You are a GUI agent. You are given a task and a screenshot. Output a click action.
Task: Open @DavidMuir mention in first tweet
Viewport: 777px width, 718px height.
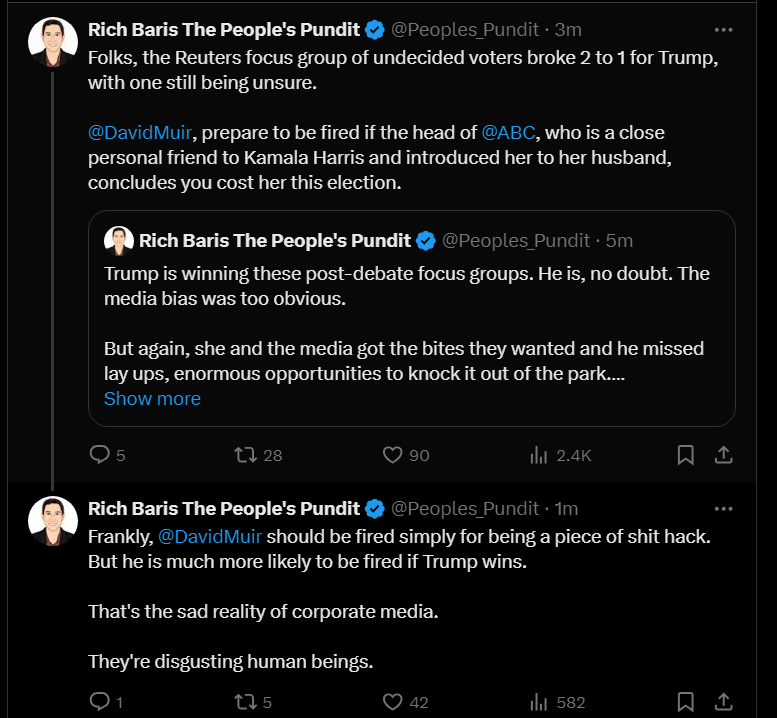point(140,133)
